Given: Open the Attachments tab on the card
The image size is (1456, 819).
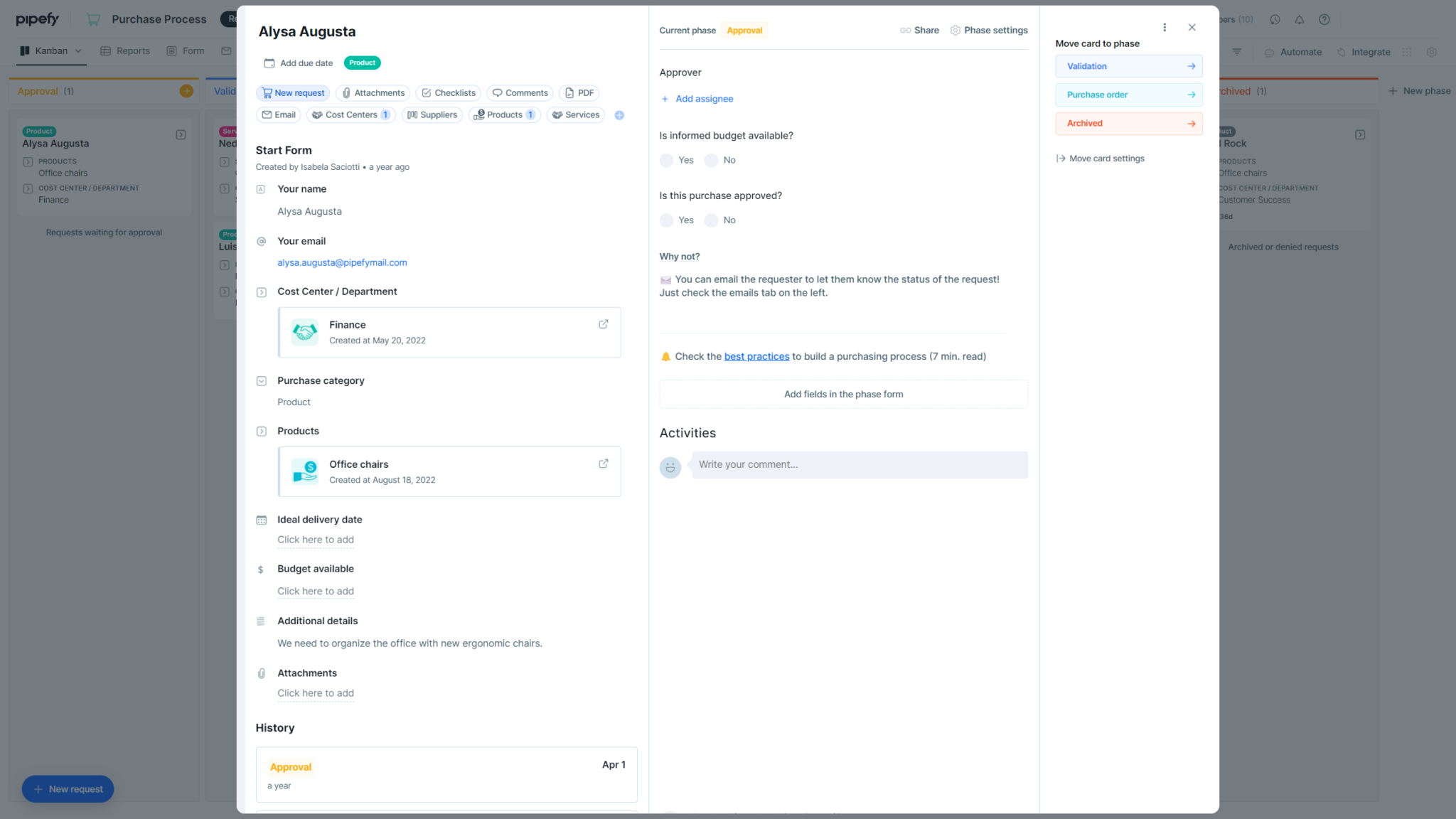Looking at the screenshot, I should 373,92.
